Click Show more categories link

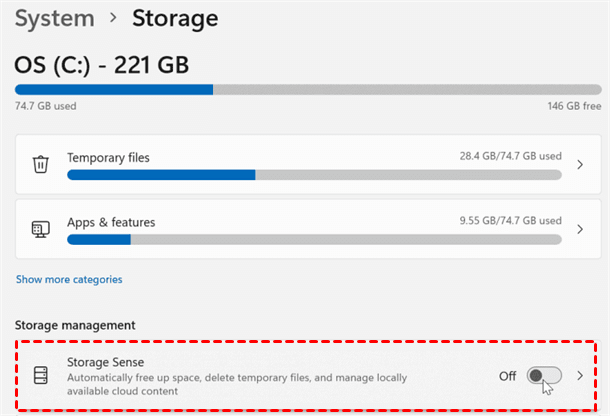[69, 279]
